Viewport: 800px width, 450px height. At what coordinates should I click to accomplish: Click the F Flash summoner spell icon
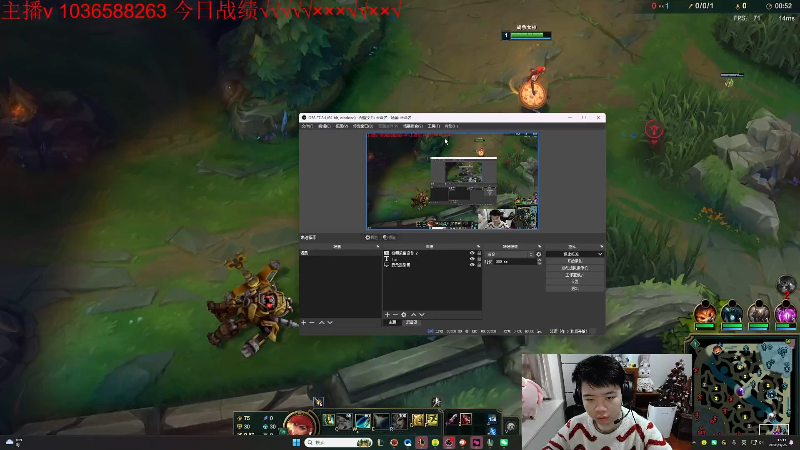click(432, 419)
